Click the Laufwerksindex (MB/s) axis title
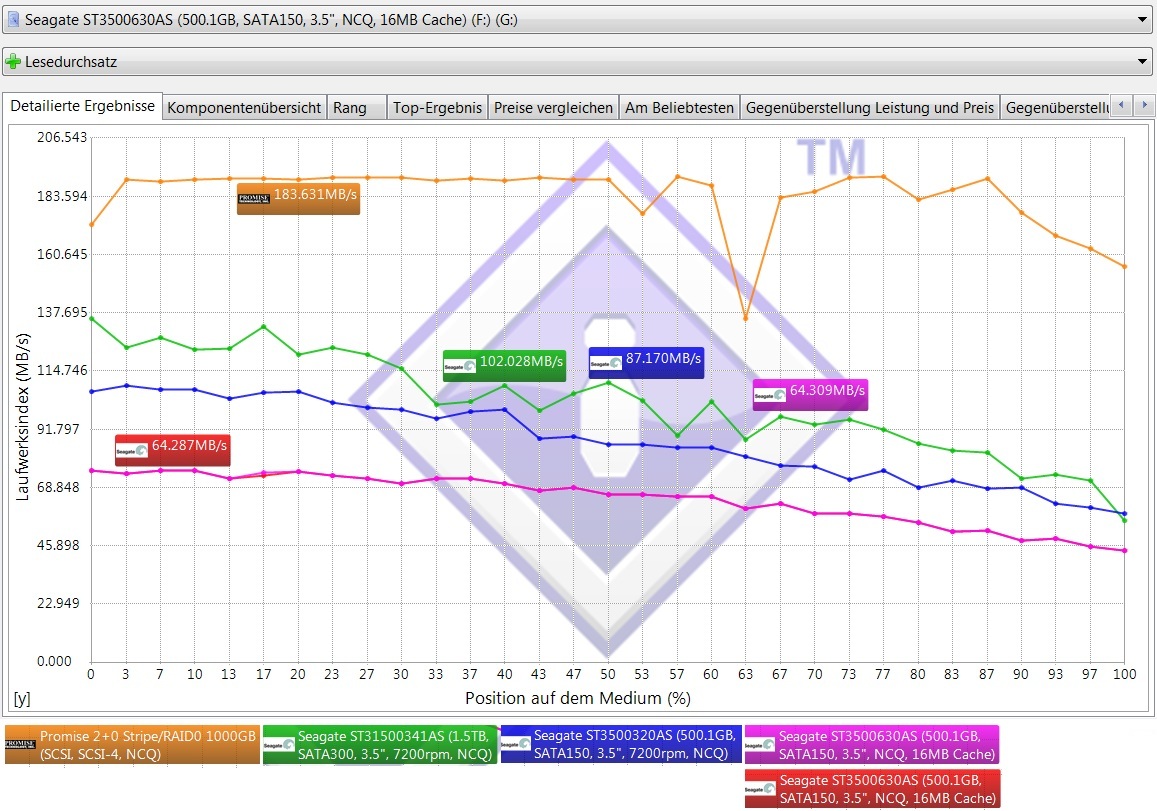 click(22, 417)
